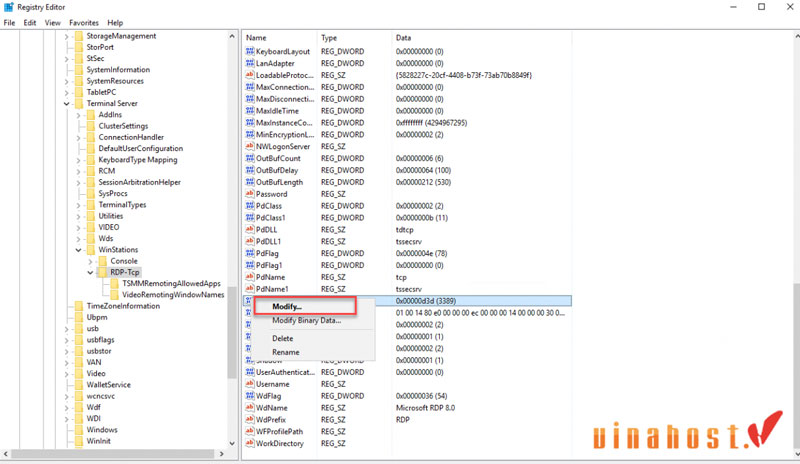The height and width of the screenshot is (464, 800).
Task: Expand the usbflags tree node
Action: tap(66, 340)
